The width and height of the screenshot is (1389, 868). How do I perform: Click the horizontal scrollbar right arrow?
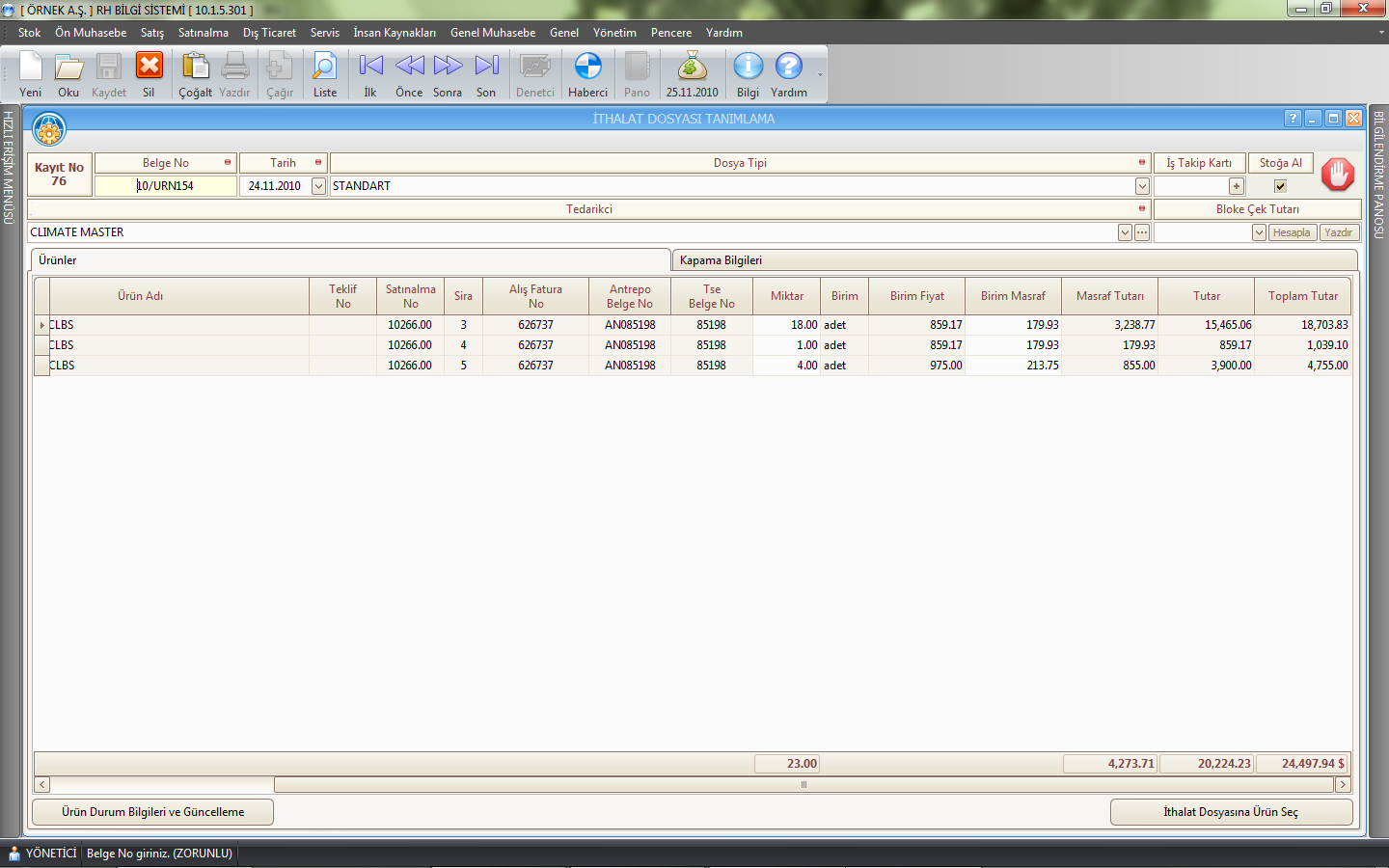click(x=1342, y=785)
